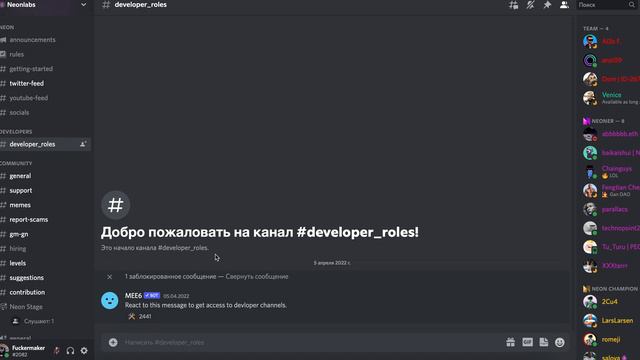Click the hammer reaction with 2441 count
This screenshot has height=360, width=640.
point(140,316)
